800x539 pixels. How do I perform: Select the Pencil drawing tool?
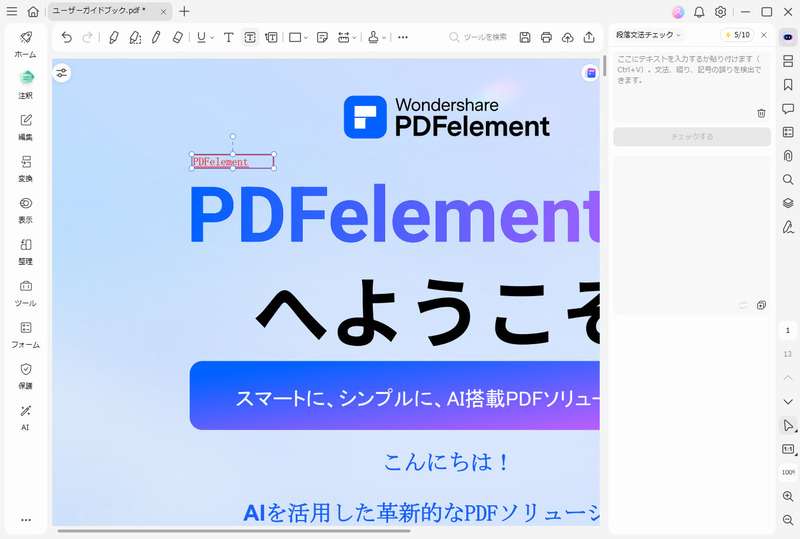point(156,37)
